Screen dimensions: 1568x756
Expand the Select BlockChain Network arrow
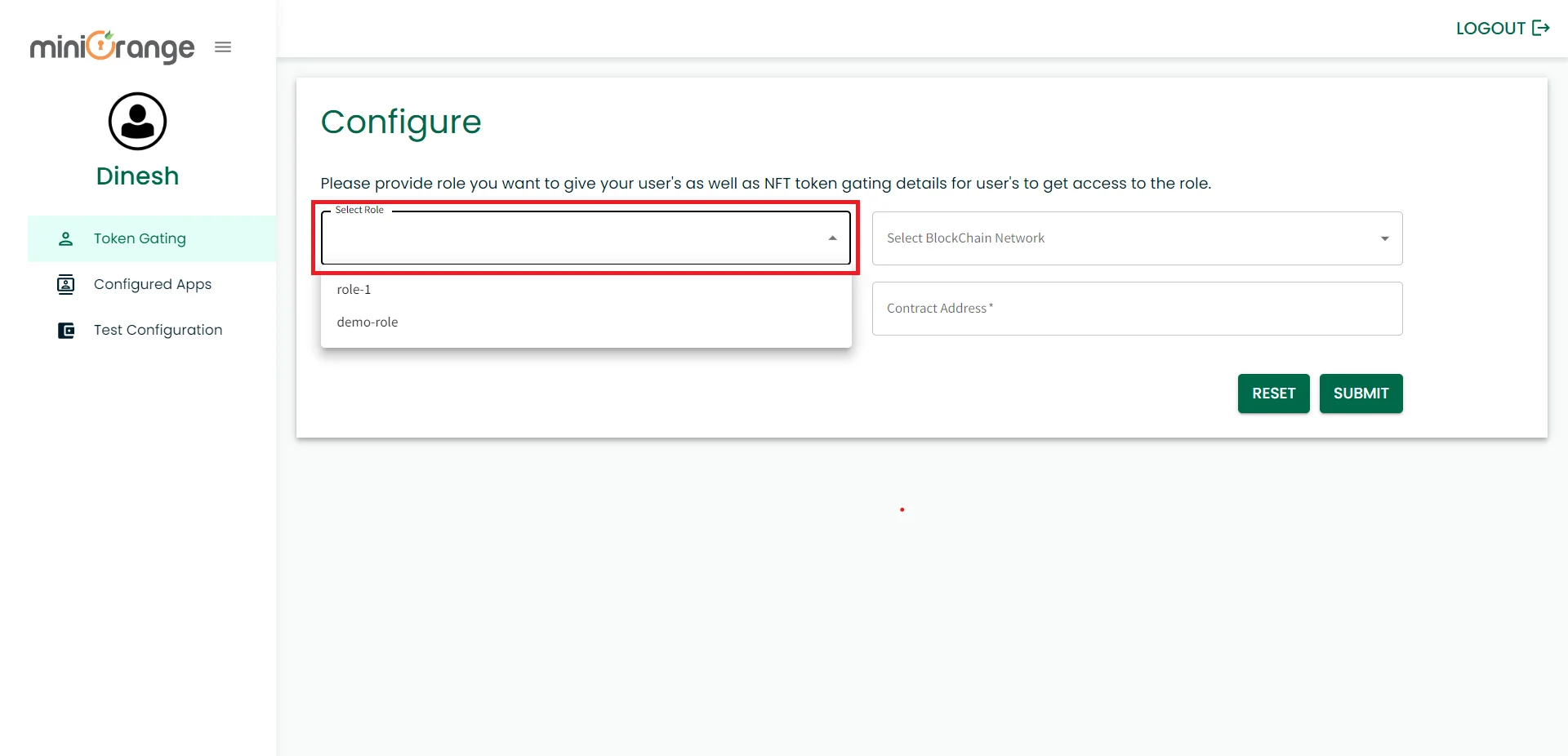click(1384, 238)
